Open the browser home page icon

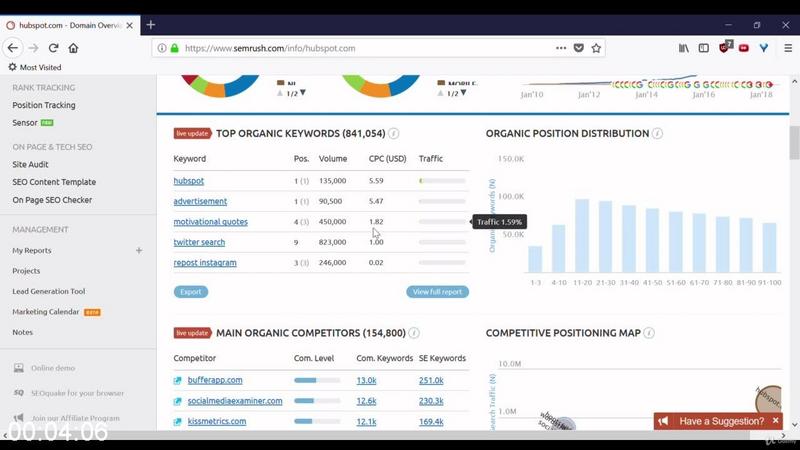point(73,48)
